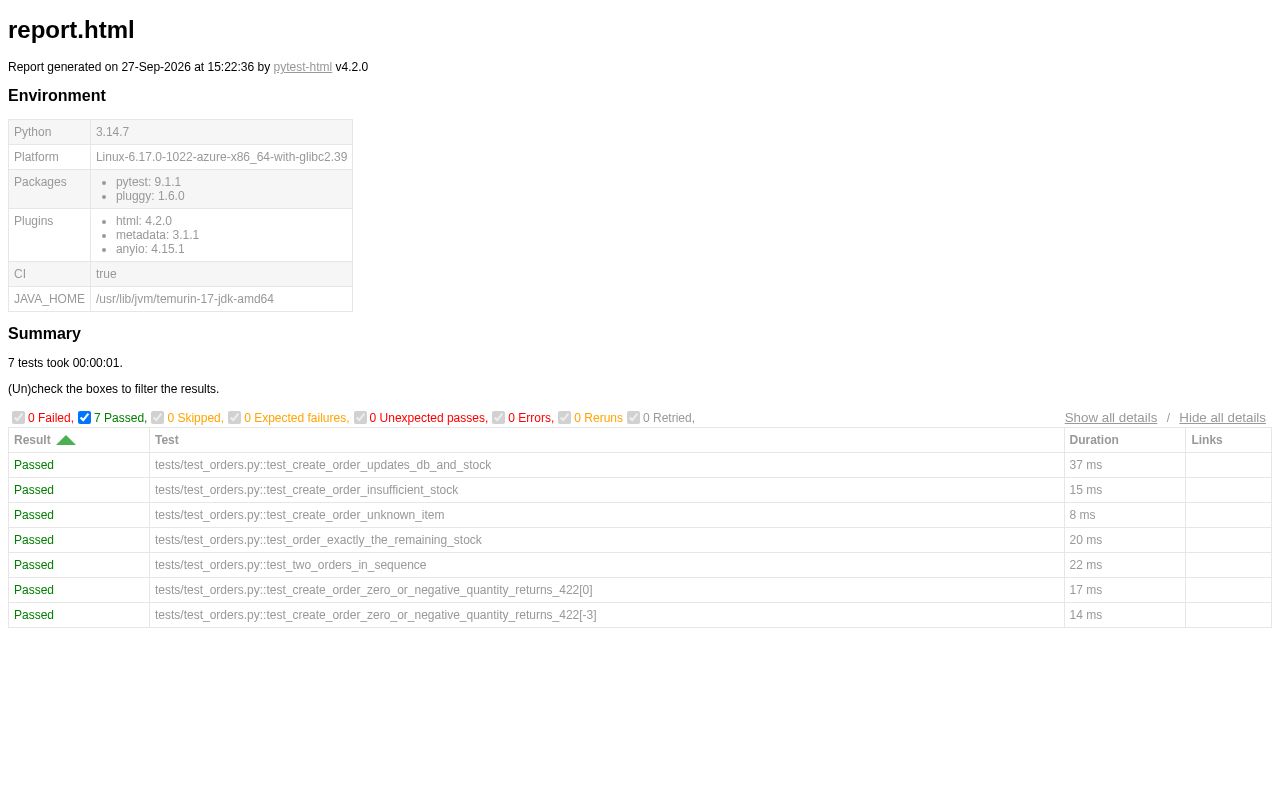Click the 37 ms duration cell
The image size is (1280, 800).
(1125, 465)
